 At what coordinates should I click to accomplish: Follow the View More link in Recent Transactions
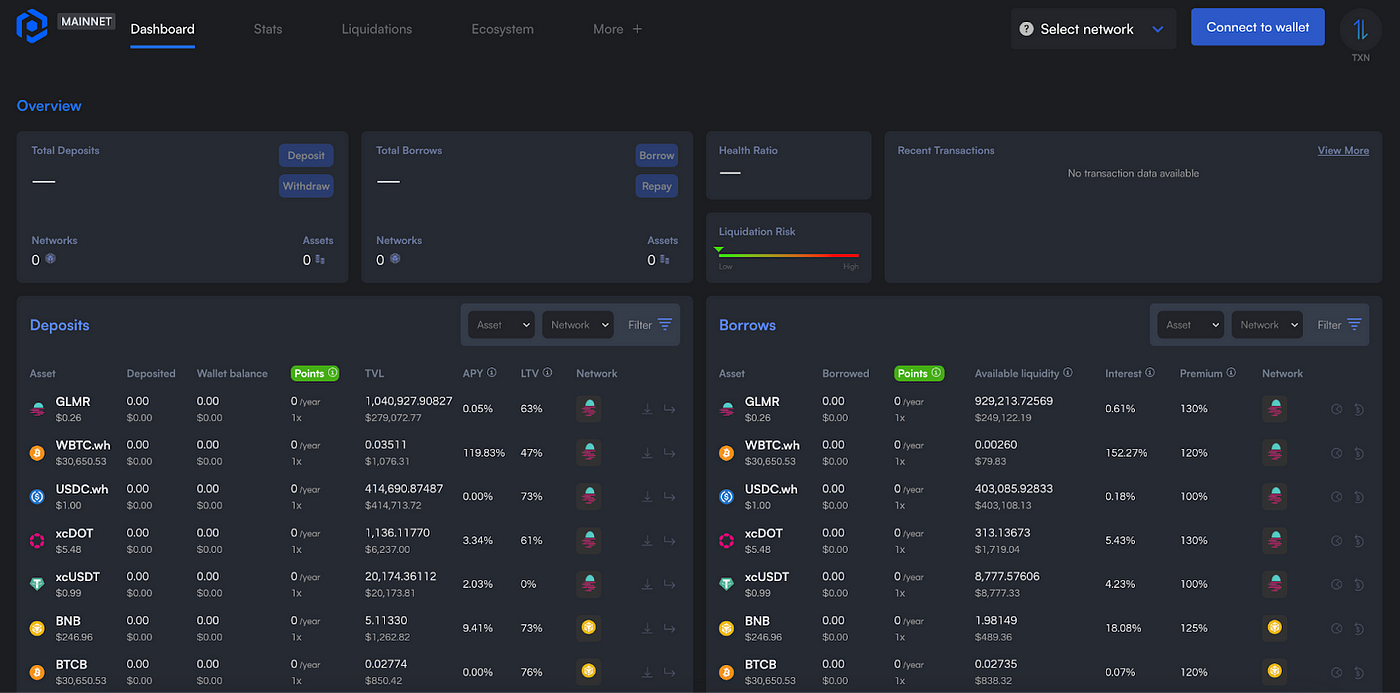1342,151
